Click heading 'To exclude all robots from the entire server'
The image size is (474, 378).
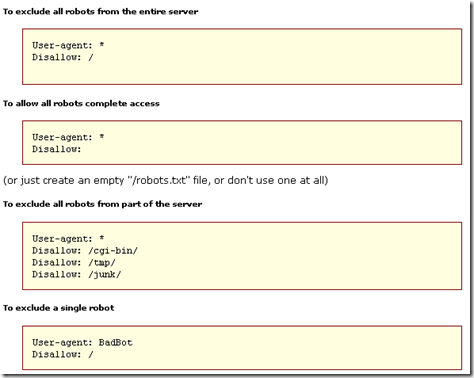[100, 12]
